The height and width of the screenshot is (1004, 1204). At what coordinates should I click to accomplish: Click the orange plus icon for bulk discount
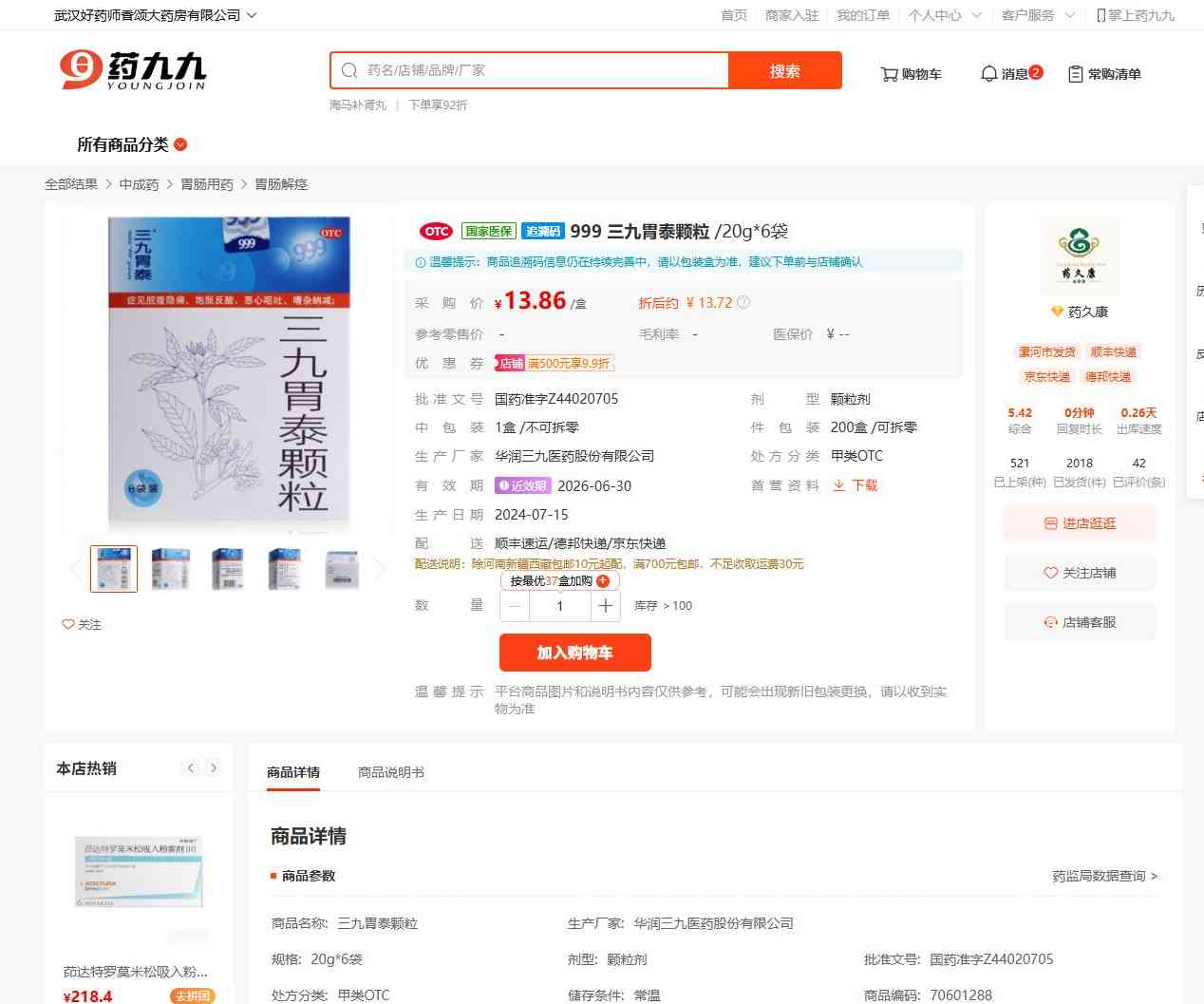(x=603, y=581)
